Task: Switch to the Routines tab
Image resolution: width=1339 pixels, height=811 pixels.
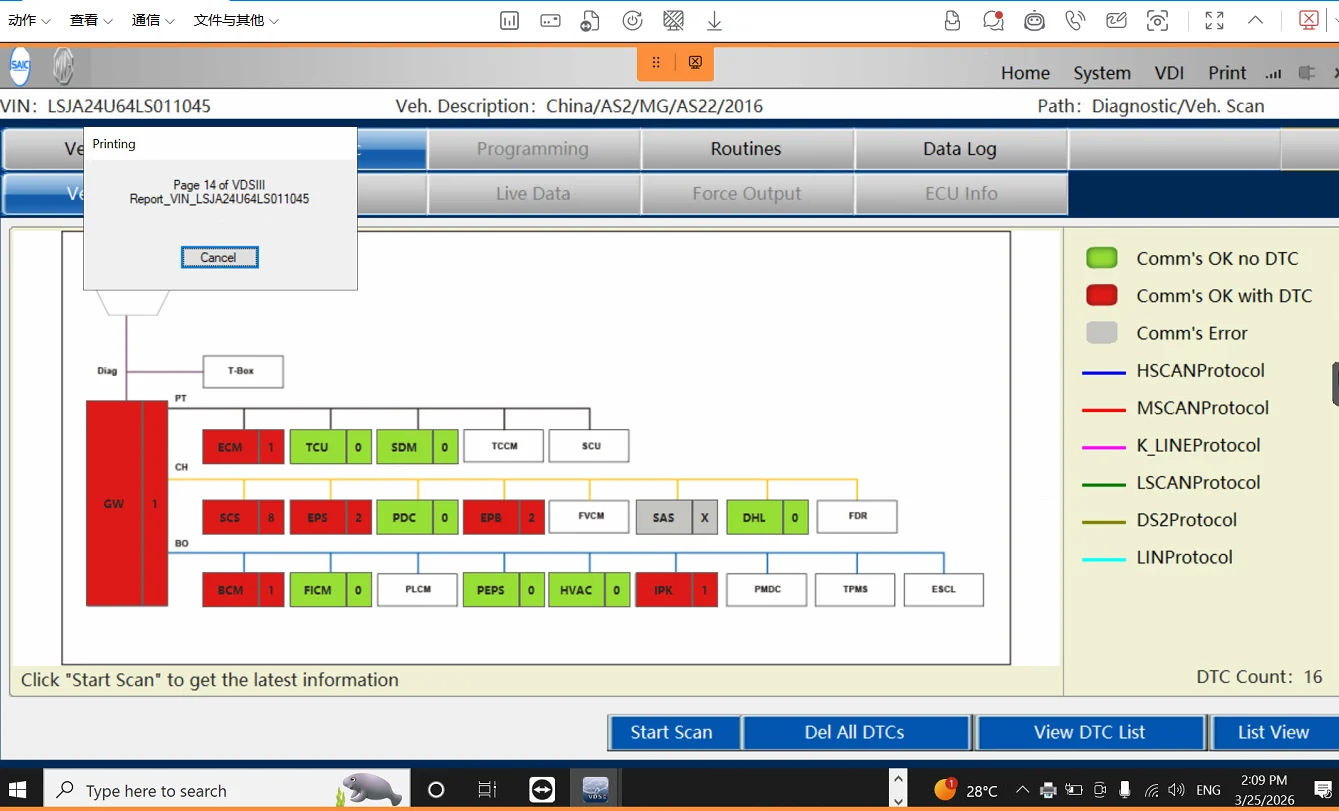Action: click(x=746, y=149)
